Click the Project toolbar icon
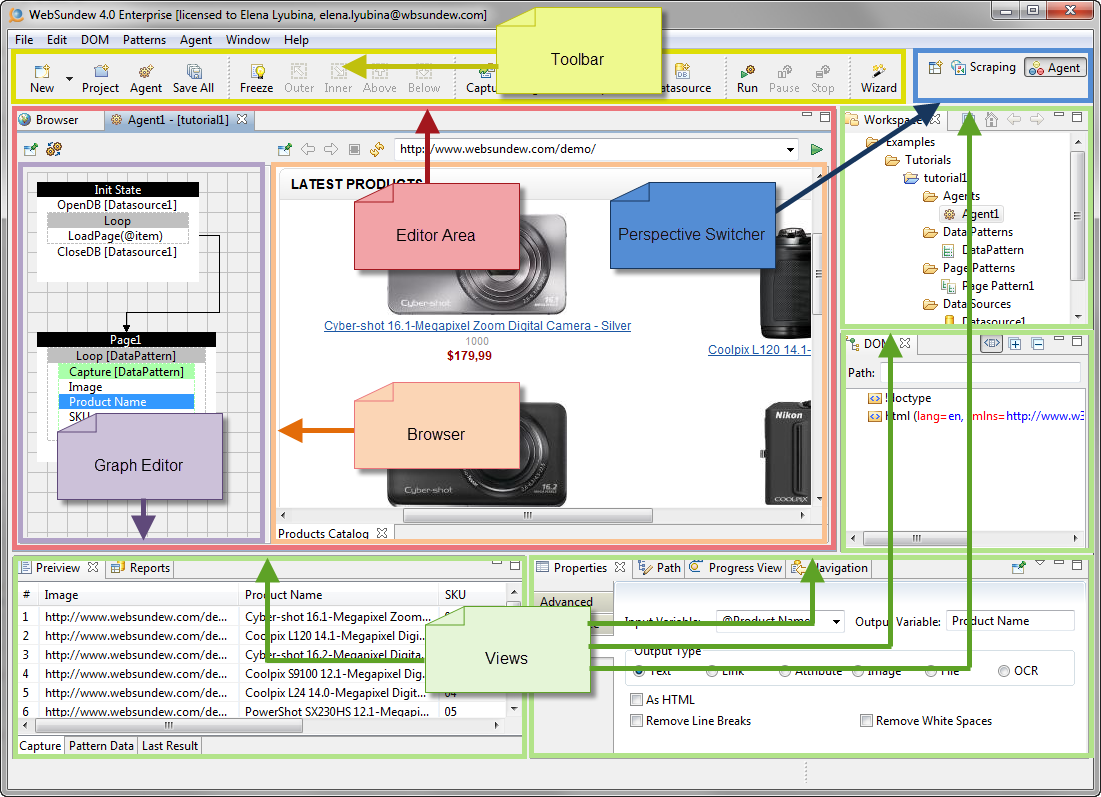The width and height of the screenshot is (1101, 797). pos(100,72)
